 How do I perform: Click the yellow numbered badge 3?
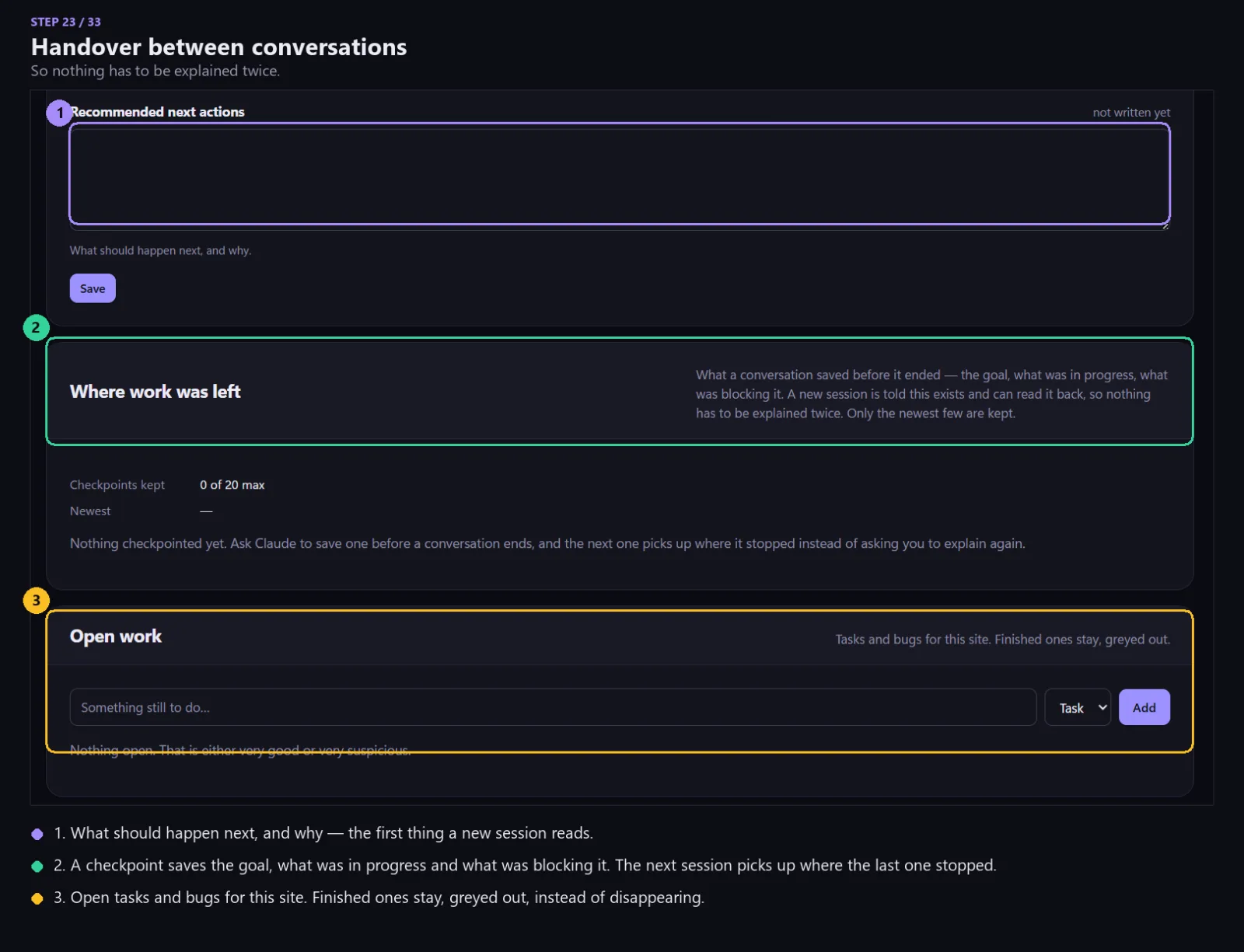coord(36,600)
